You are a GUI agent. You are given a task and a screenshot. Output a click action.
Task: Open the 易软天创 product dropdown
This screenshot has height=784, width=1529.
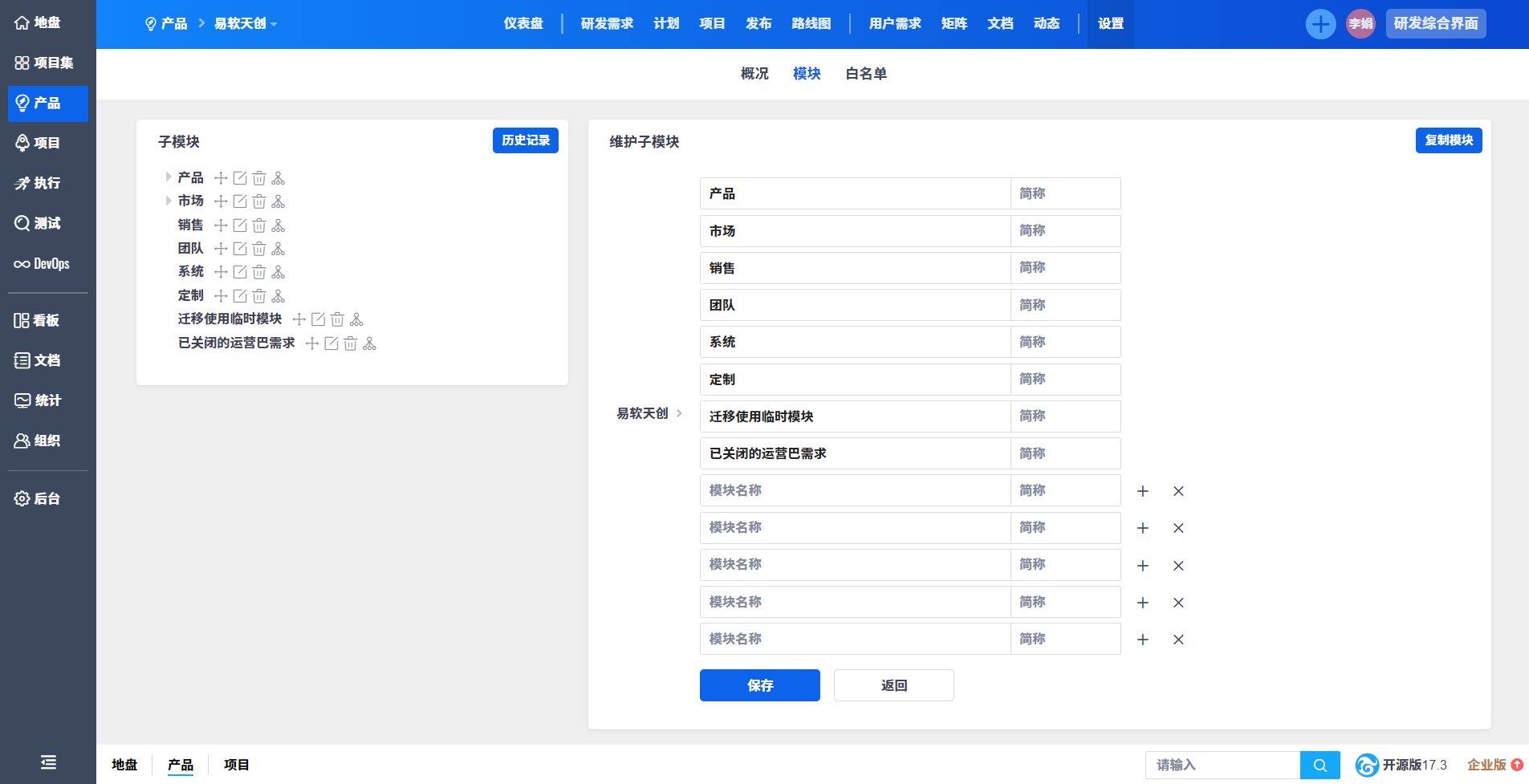(245, 24)
